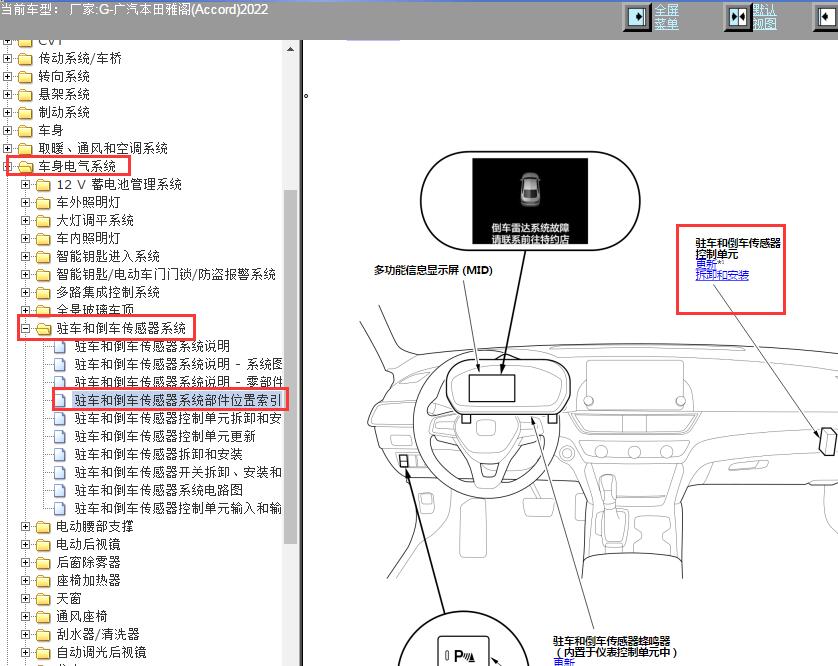The image size is (838, 666).
Task: Select the 通风座椅 folder icon
Action: [x=43, y=617]
